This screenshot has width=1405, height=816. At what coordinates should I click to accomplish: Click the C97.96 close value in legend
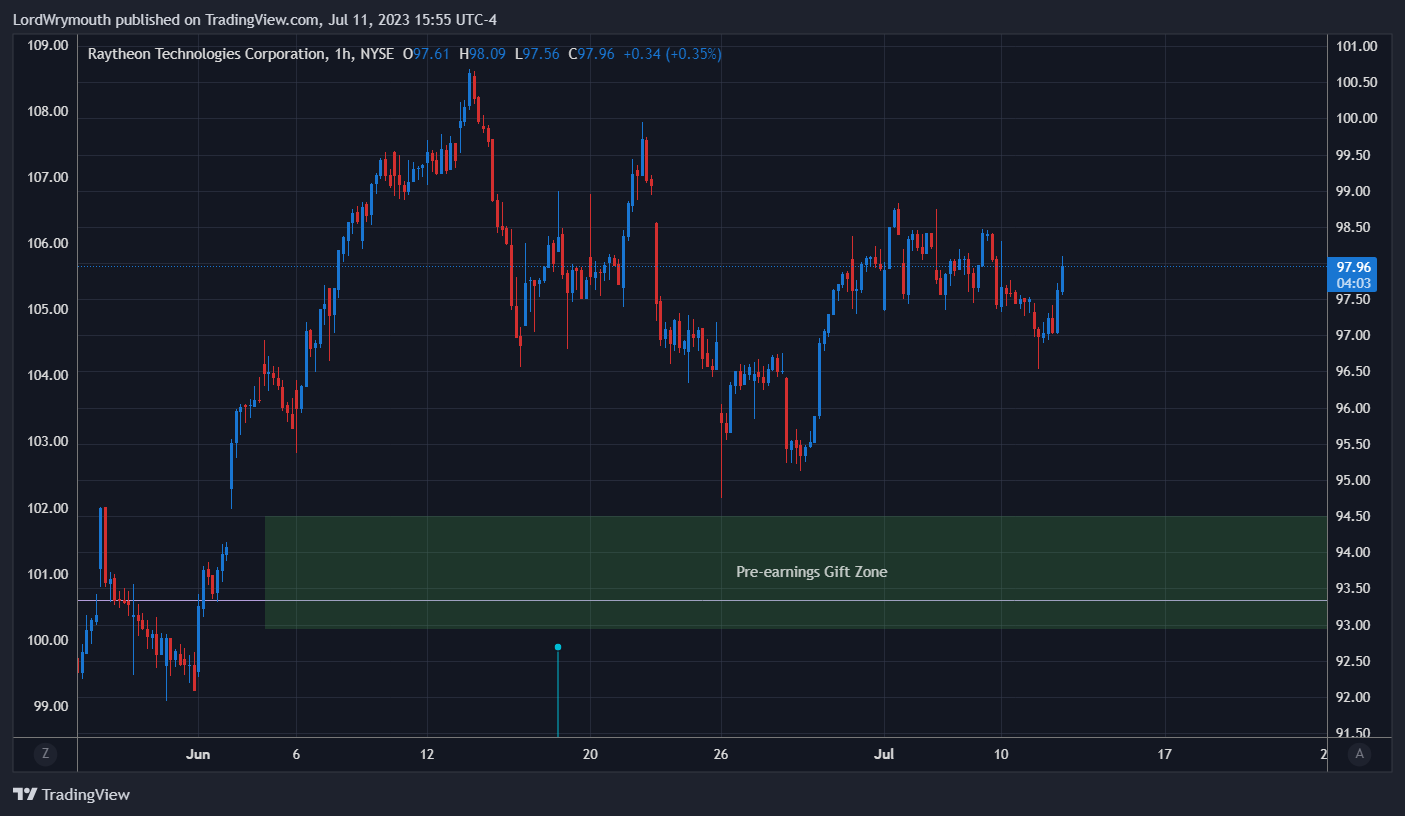click(x=591, y=54)
